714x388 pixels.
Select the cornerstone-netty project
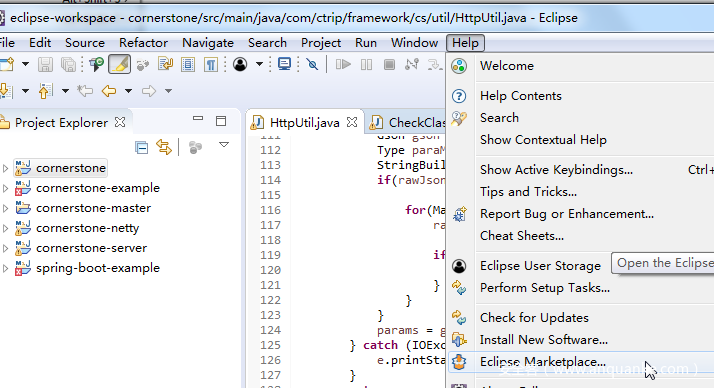coord(87,228)
